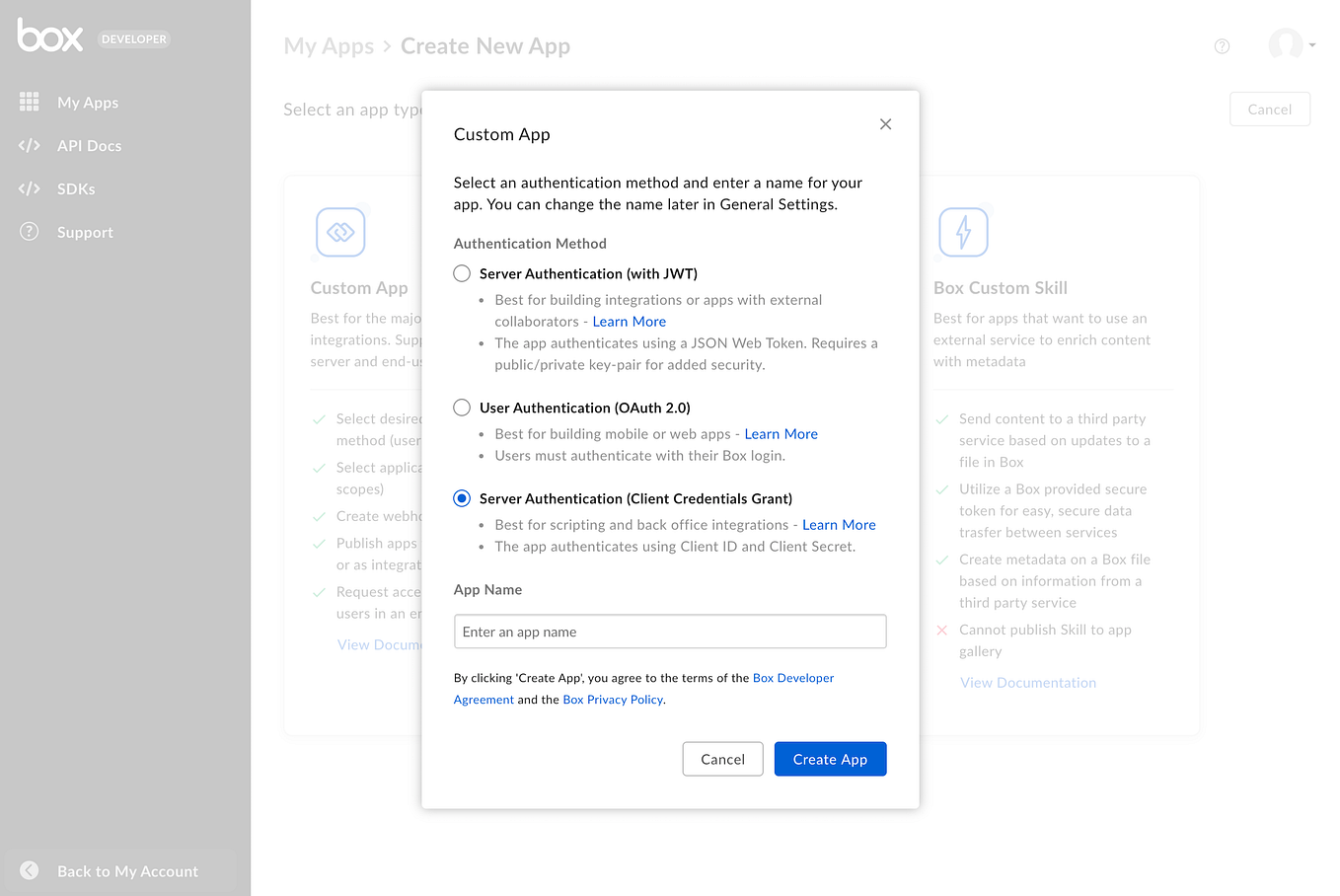Viewport: 1340px width, 896px height.
Task: Click the Box Custom Skill lightning icon
Action: click(964, 232)
